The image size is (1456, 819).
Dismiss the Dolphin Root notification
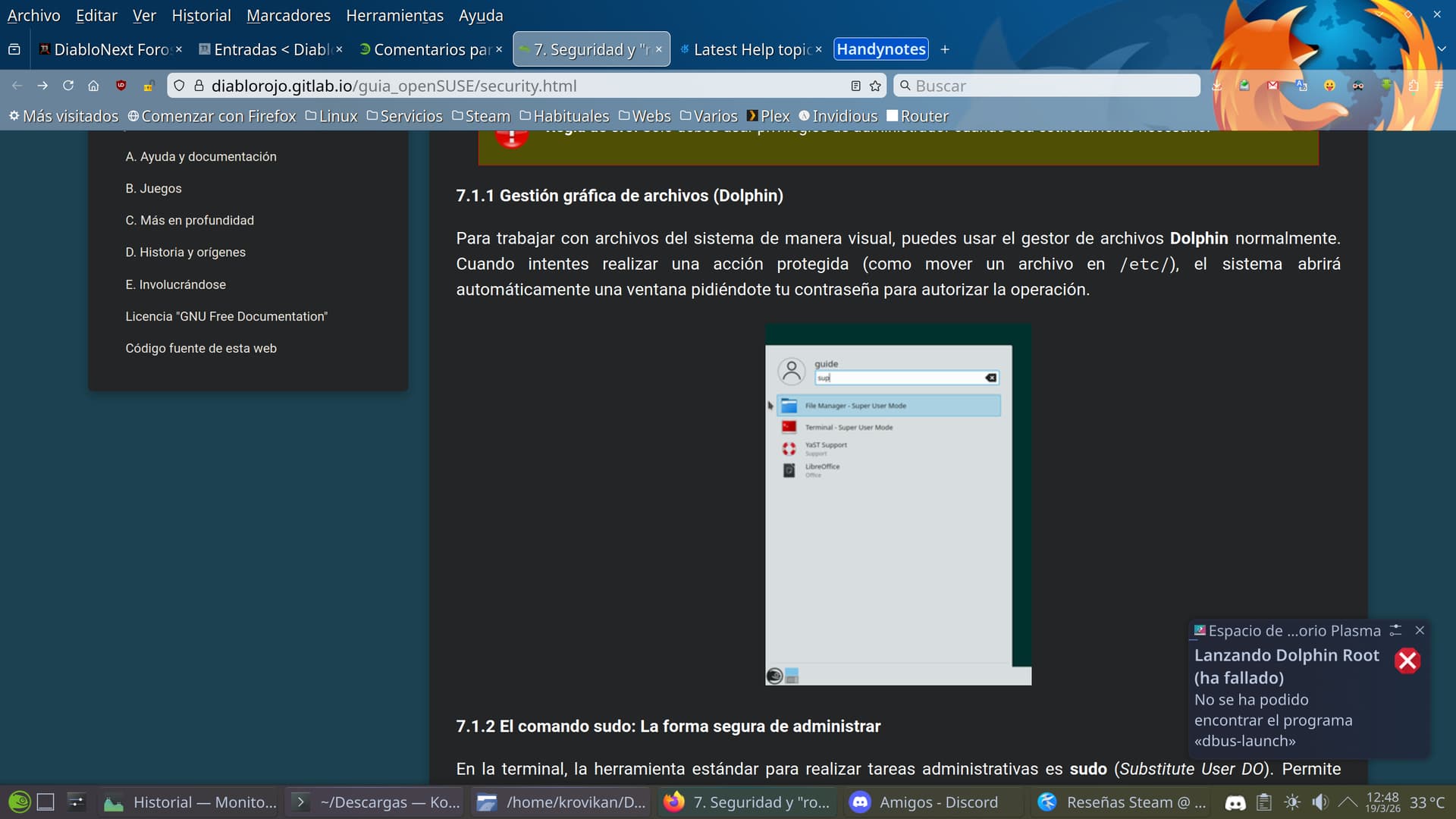coord(1420,630)
